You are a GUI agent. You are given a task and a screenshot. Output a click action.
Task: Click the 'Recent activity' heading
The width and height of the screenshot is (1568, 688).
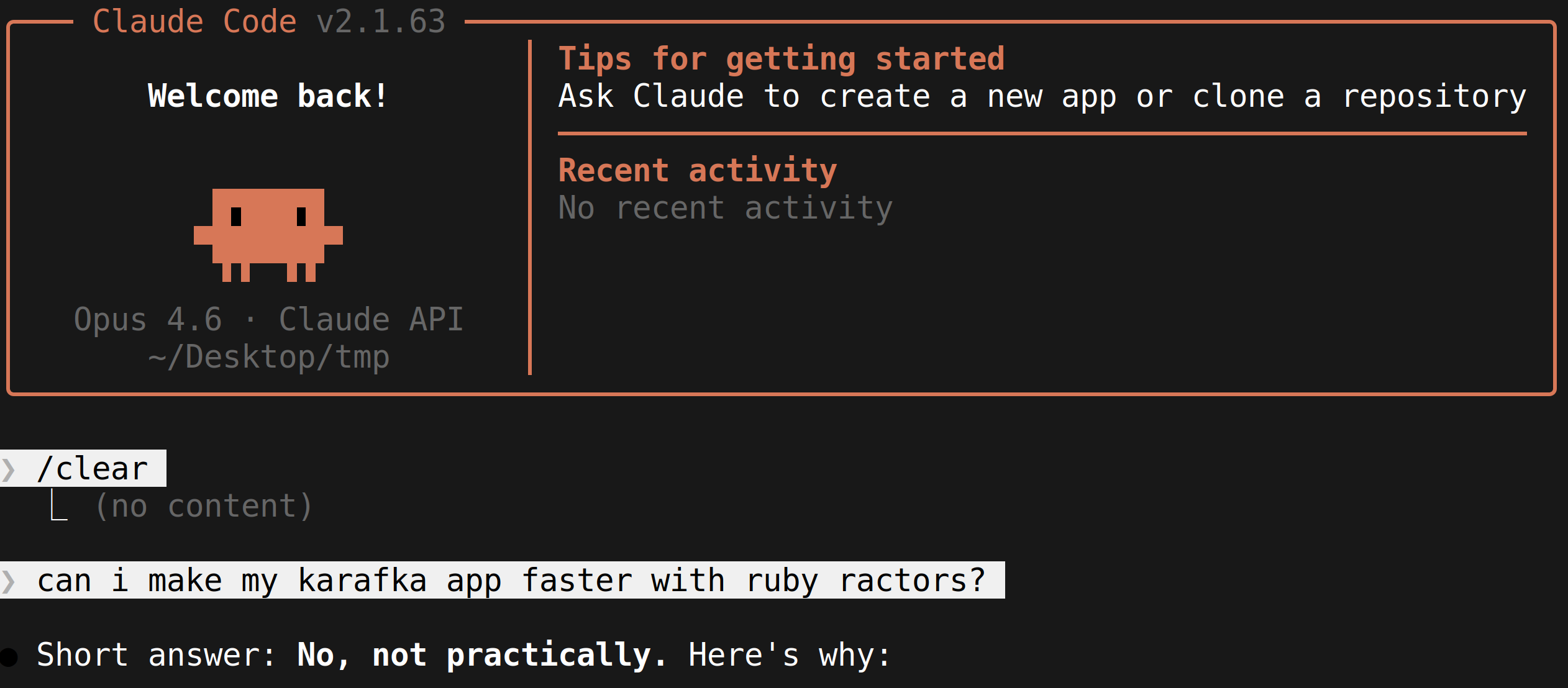698,171
